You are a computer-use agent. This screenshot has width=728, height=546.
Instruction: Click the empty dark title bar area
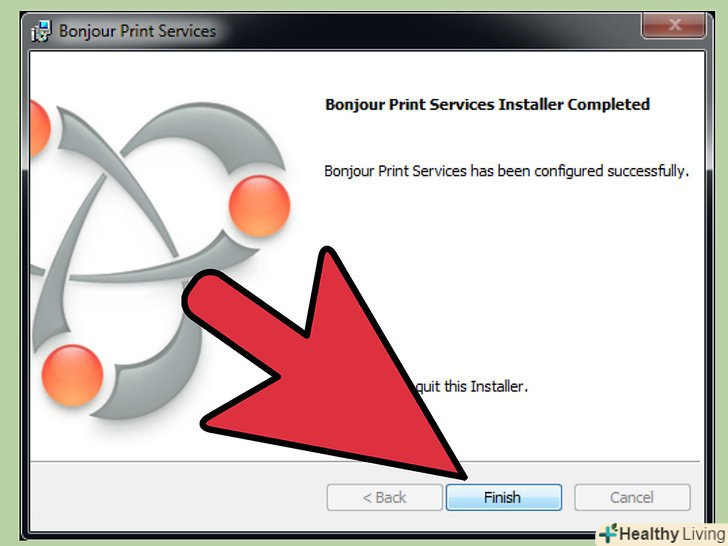[427, 31]
